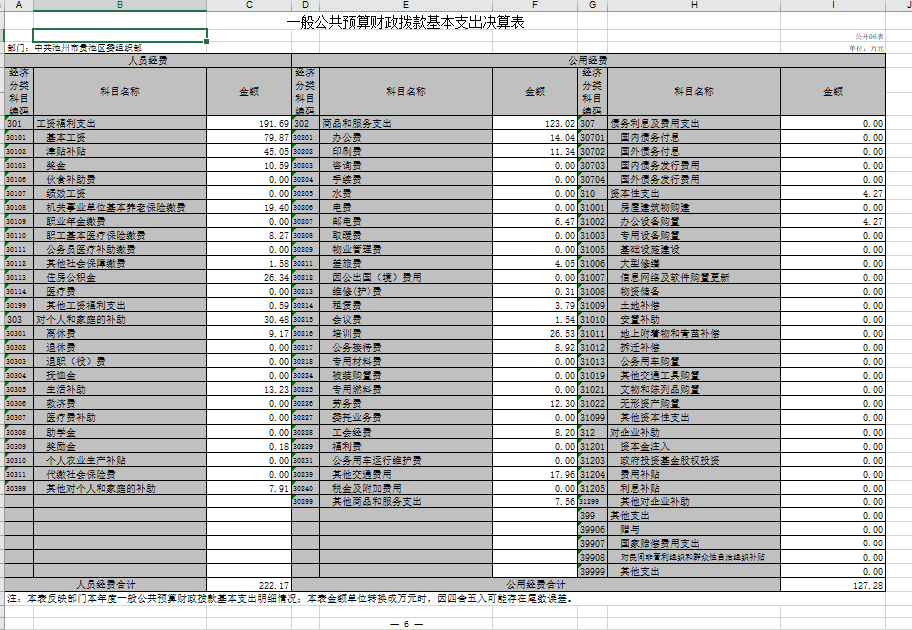Click the title 一般公共预算财政拨款基本支出决算表

point(405,22)
